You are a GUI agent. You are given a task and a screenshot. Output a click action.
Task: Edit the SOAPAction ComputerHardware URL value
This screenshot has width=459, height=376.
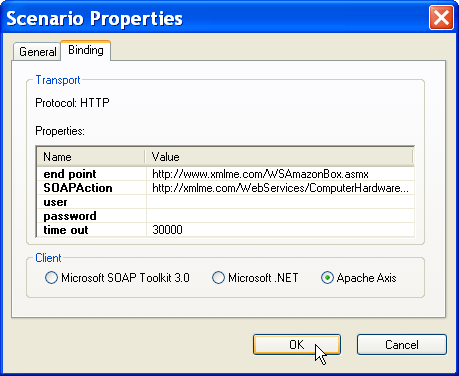pos(280,188)
